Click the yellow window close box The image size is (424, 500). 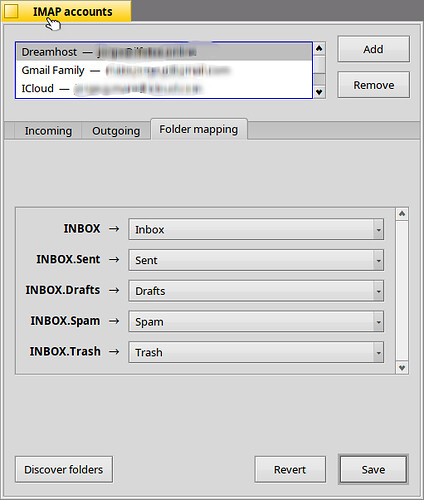[x=11, y=11]
